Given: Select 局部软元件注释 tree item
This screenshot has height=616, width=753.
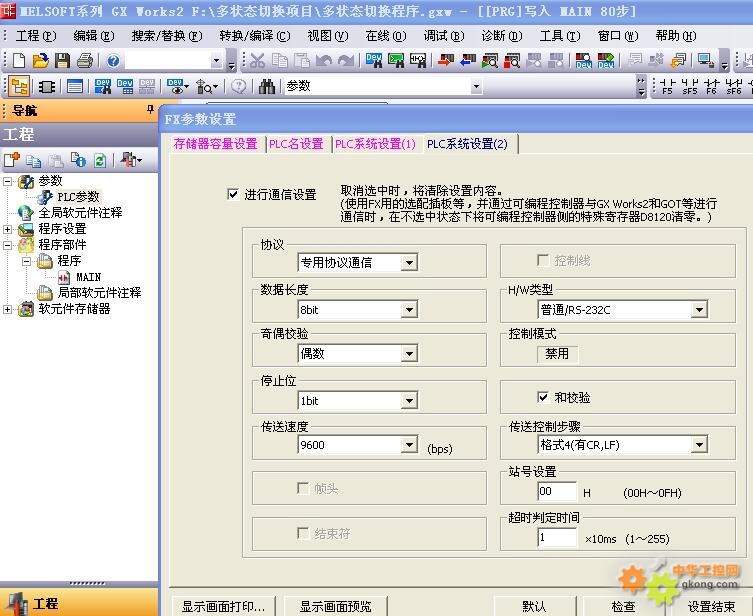Looking at the screenshot, I should point(99,293).
